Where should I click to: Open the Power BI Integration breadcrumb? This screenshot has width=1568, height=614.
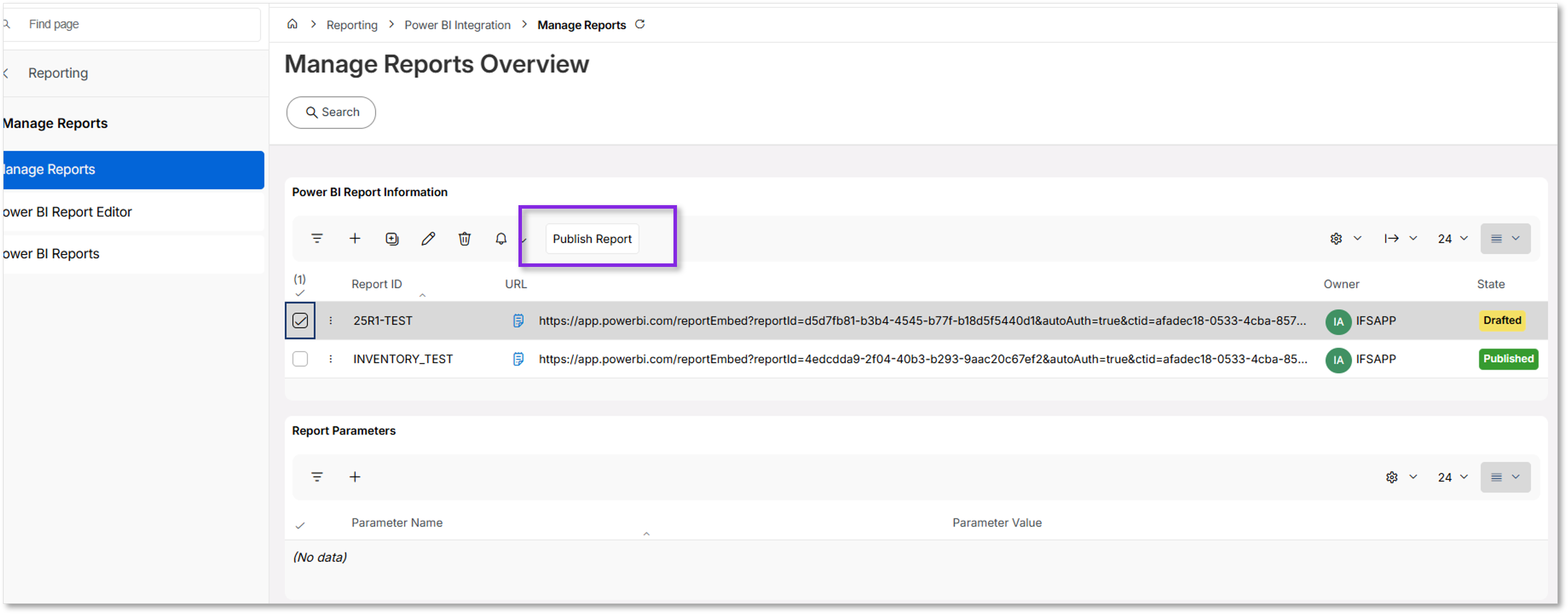457,25
